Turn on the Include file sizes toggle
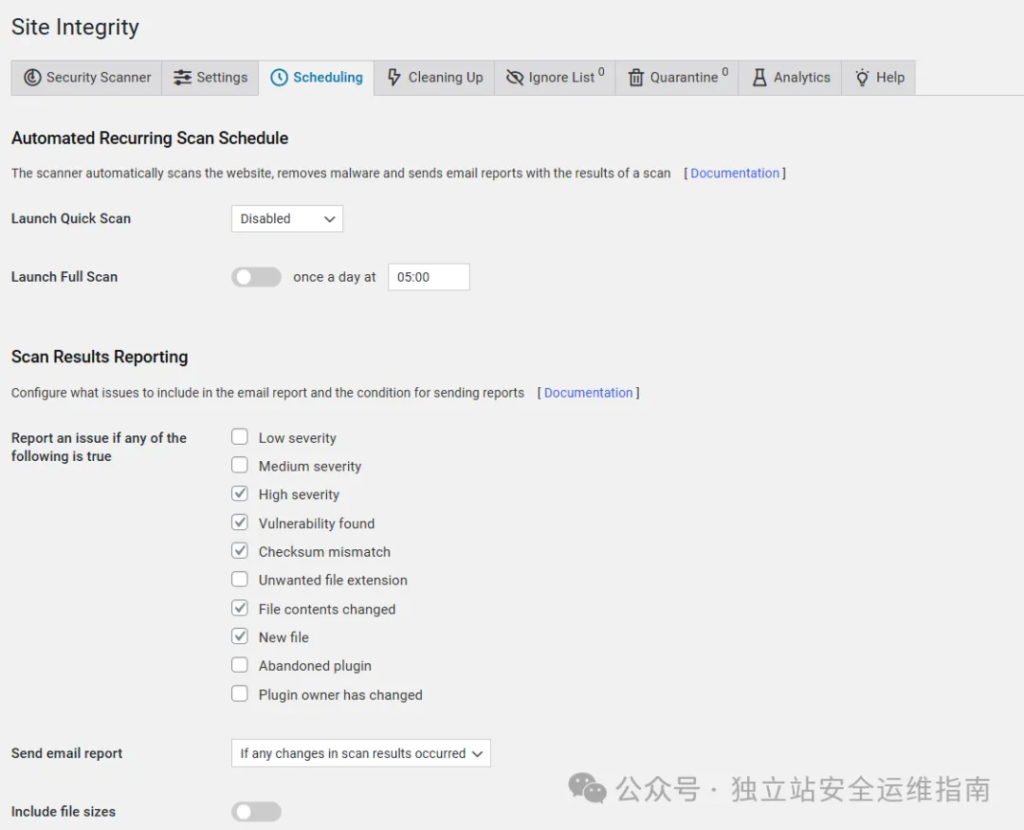The image size is (1024, 830). tap(256, 812)
